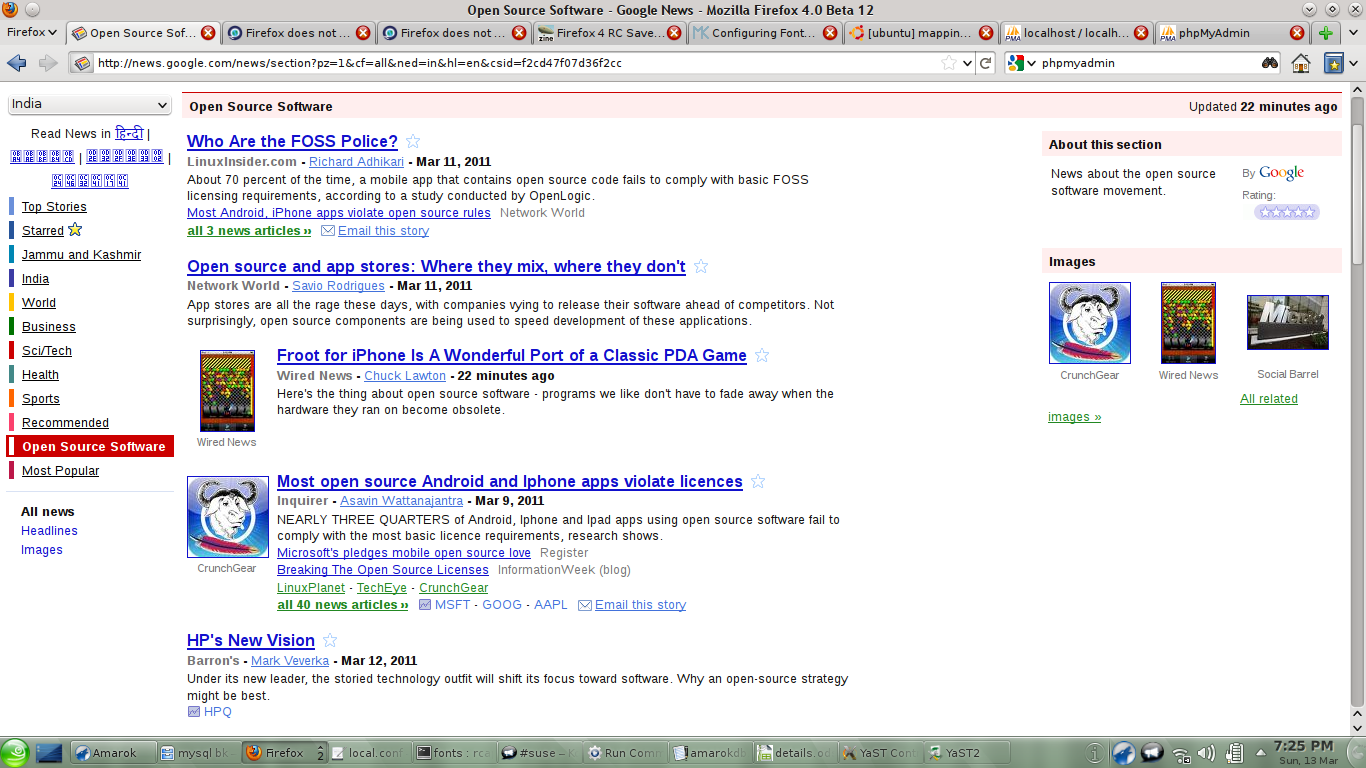
Task: Open the openSUSE kickoff launcher
Action: click(14, 753)
